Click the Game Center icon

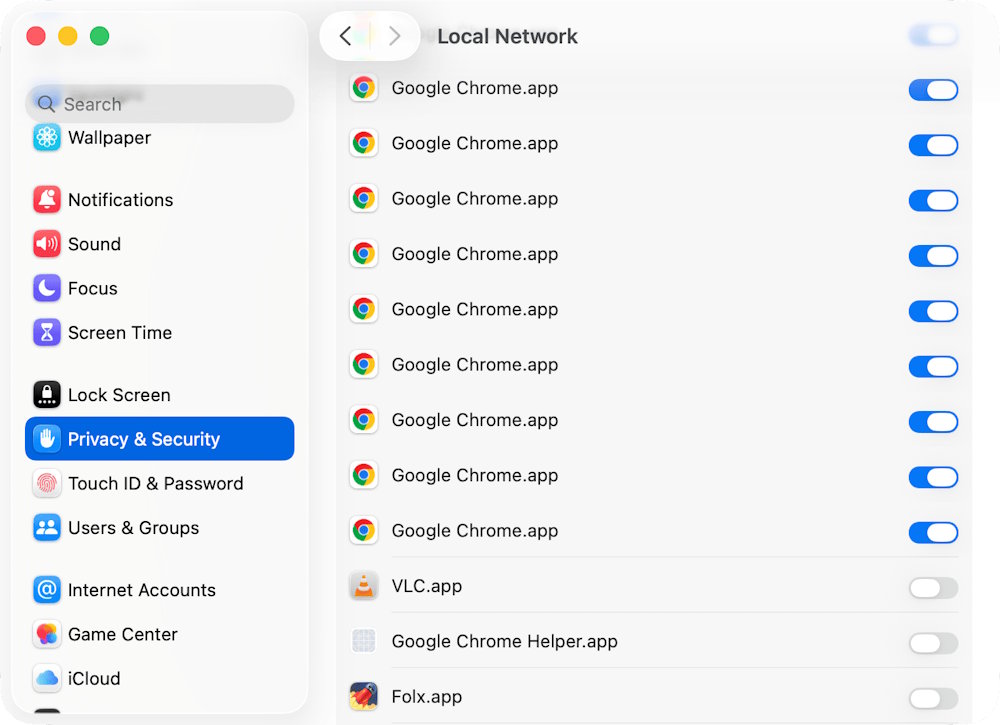pos(46,634)
